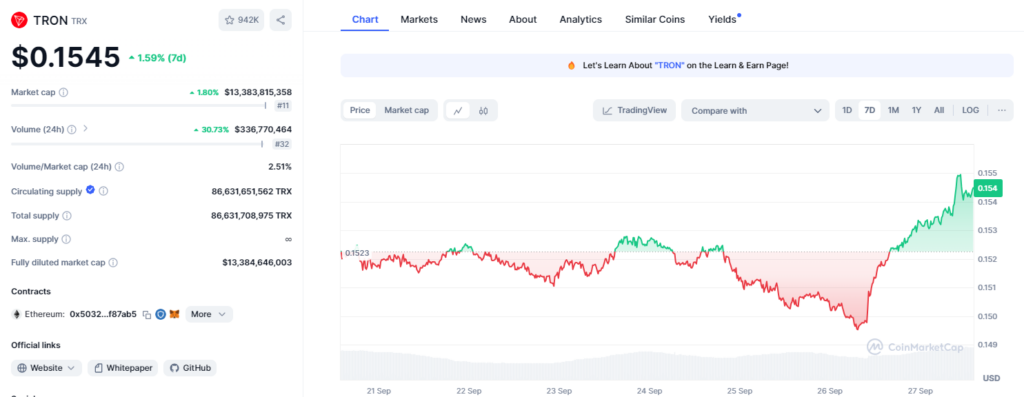Click the #32 volume rank badge
This screenshot has height=397, width=1024.
(283, 144)
